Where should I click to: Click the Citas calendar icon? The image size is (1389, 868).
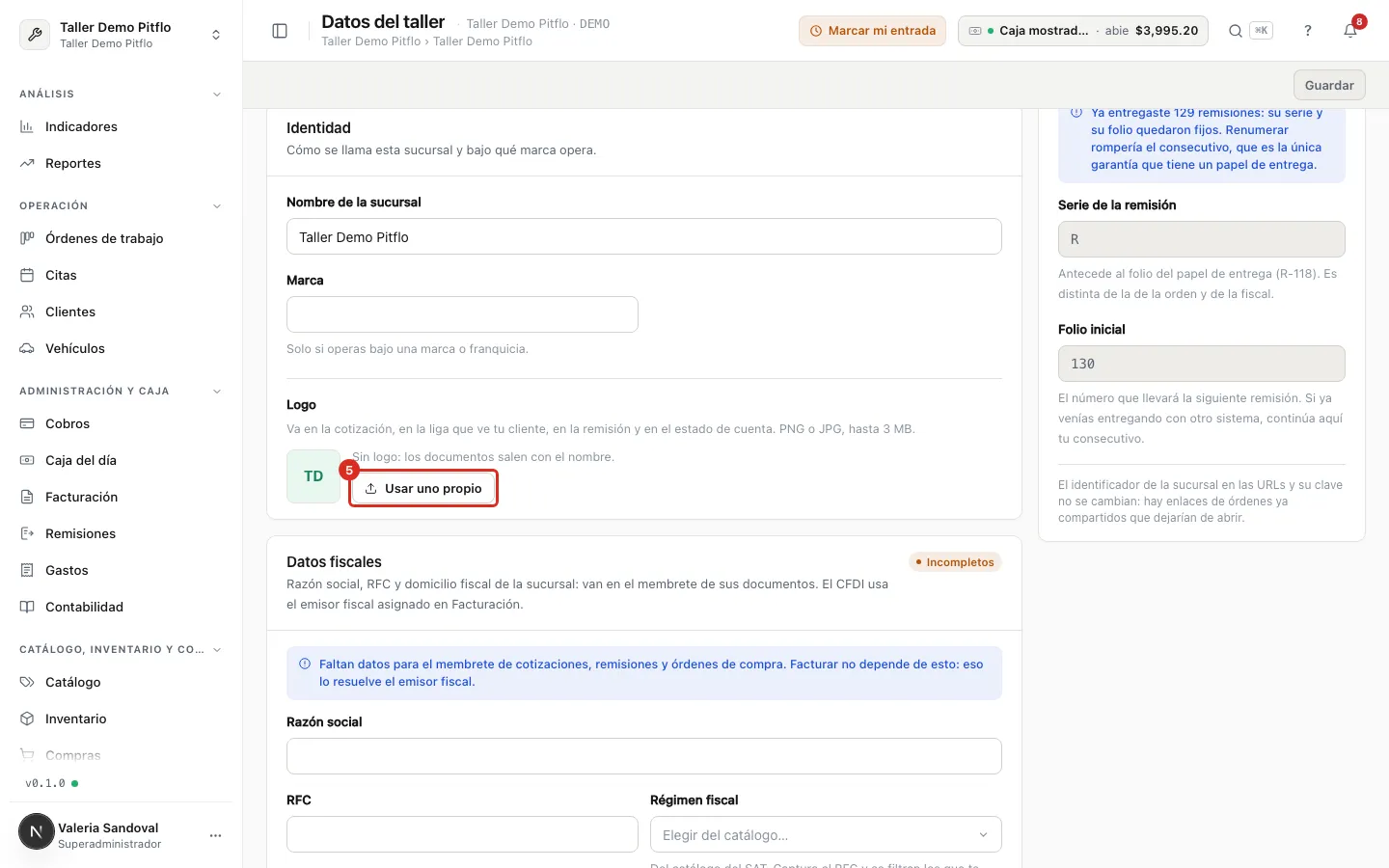27,275
